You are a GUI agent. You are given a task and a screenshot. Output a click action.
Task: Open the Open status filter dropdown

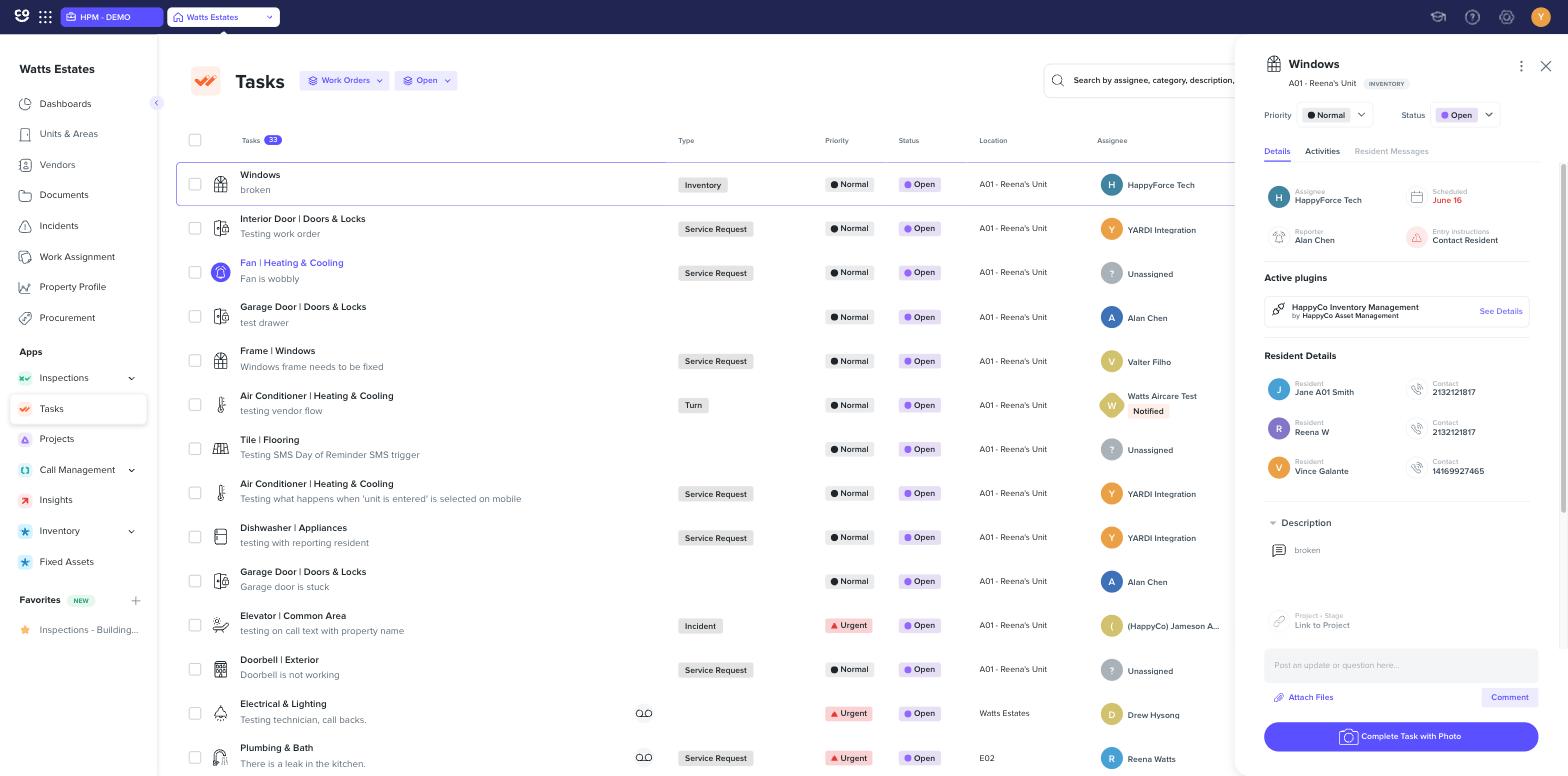(x=426, y=81)
